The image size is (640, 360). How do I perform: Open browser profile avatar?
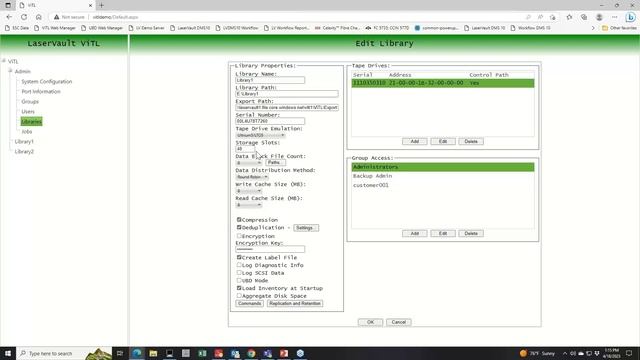pyautogui.click(x=599, y=17)
